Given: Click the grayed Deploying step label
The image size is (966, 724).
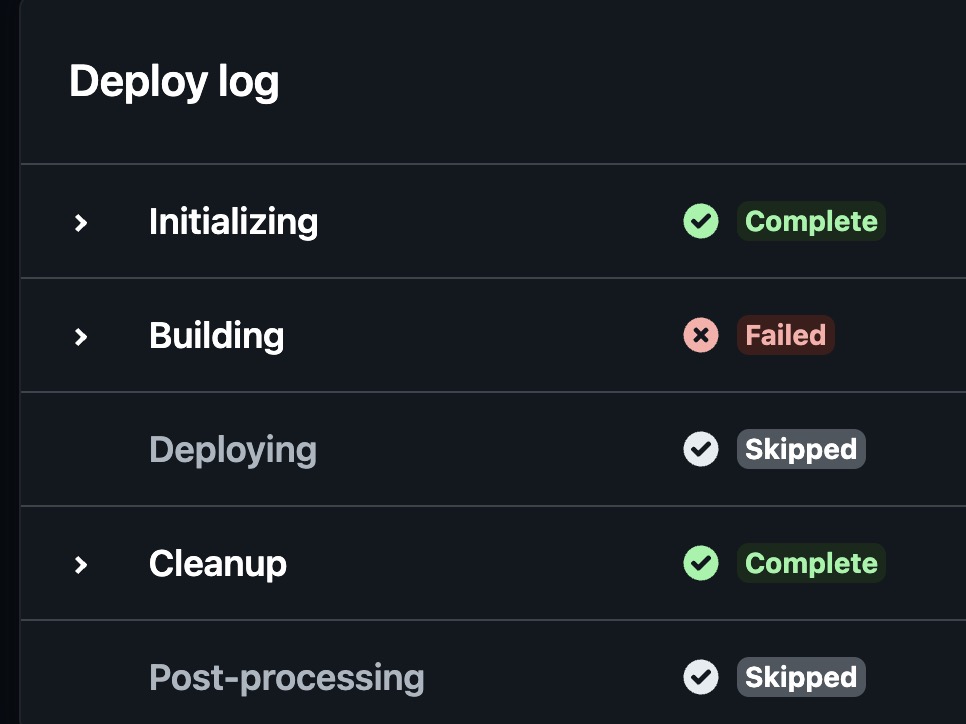Looking at the screenshot, I should pyautogui.click(x=233, y=450).
